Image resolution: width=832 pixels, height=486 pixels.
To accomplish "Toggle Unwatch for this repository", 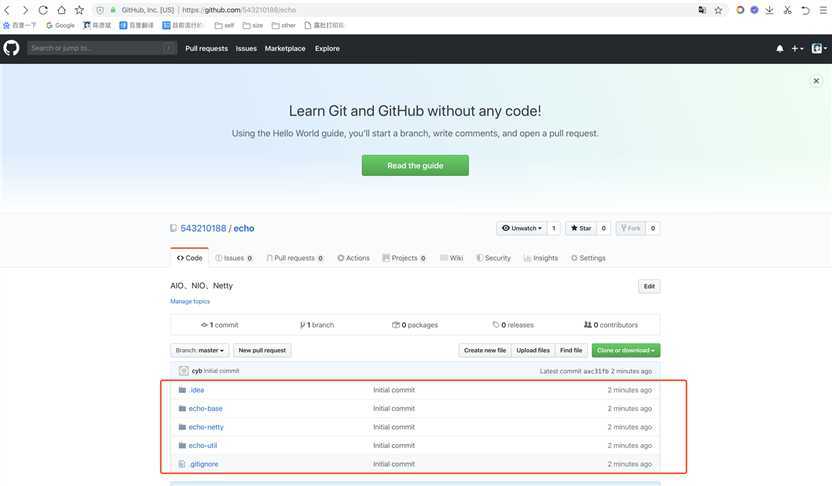I will 521,228.
